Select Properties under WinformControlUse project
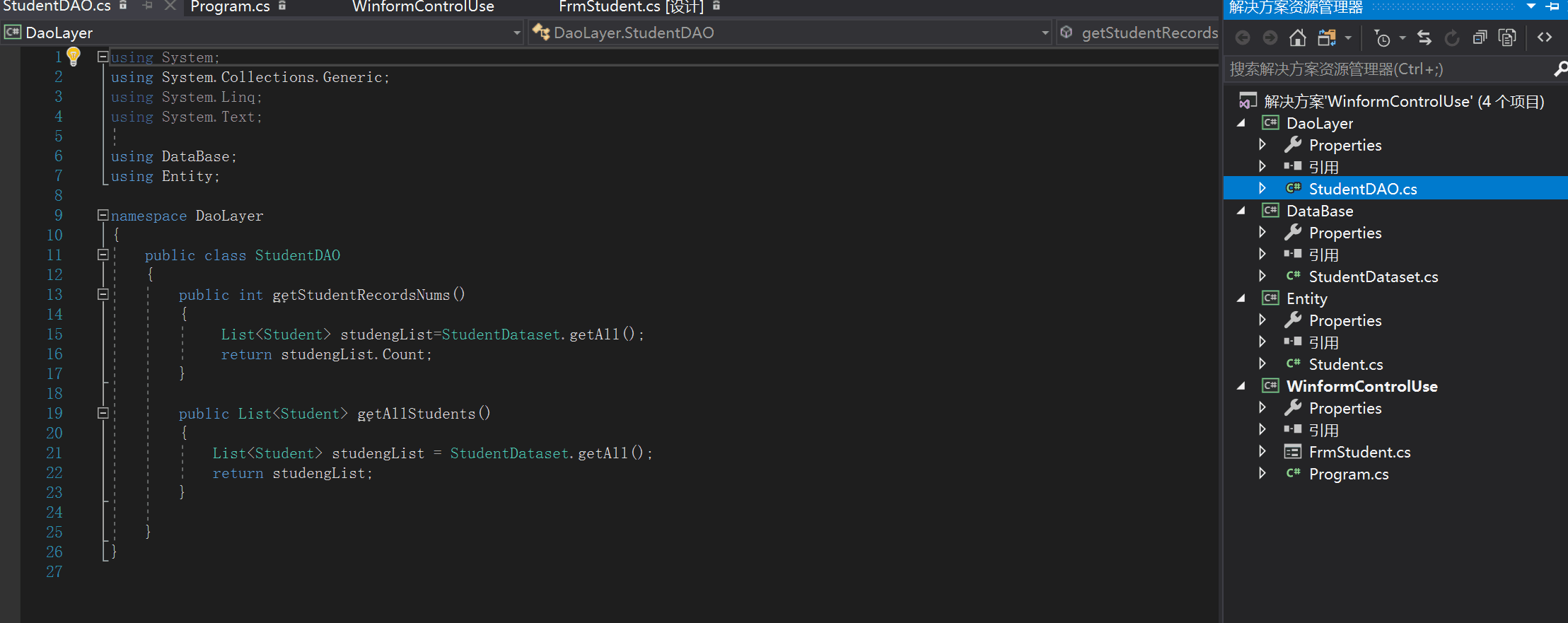The height and width of the screenshot is (623, 1568). pyautogui.click(x=1345, y=408)
